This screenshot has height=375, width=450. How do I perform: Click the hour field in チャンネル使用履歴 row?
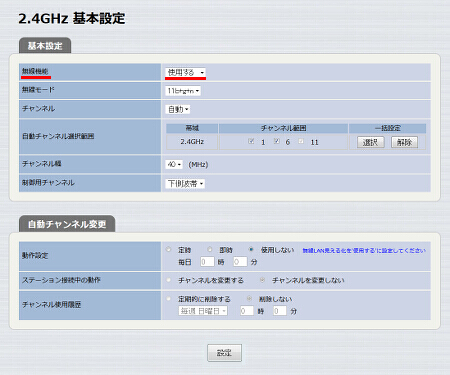click(x=247, y=311)
